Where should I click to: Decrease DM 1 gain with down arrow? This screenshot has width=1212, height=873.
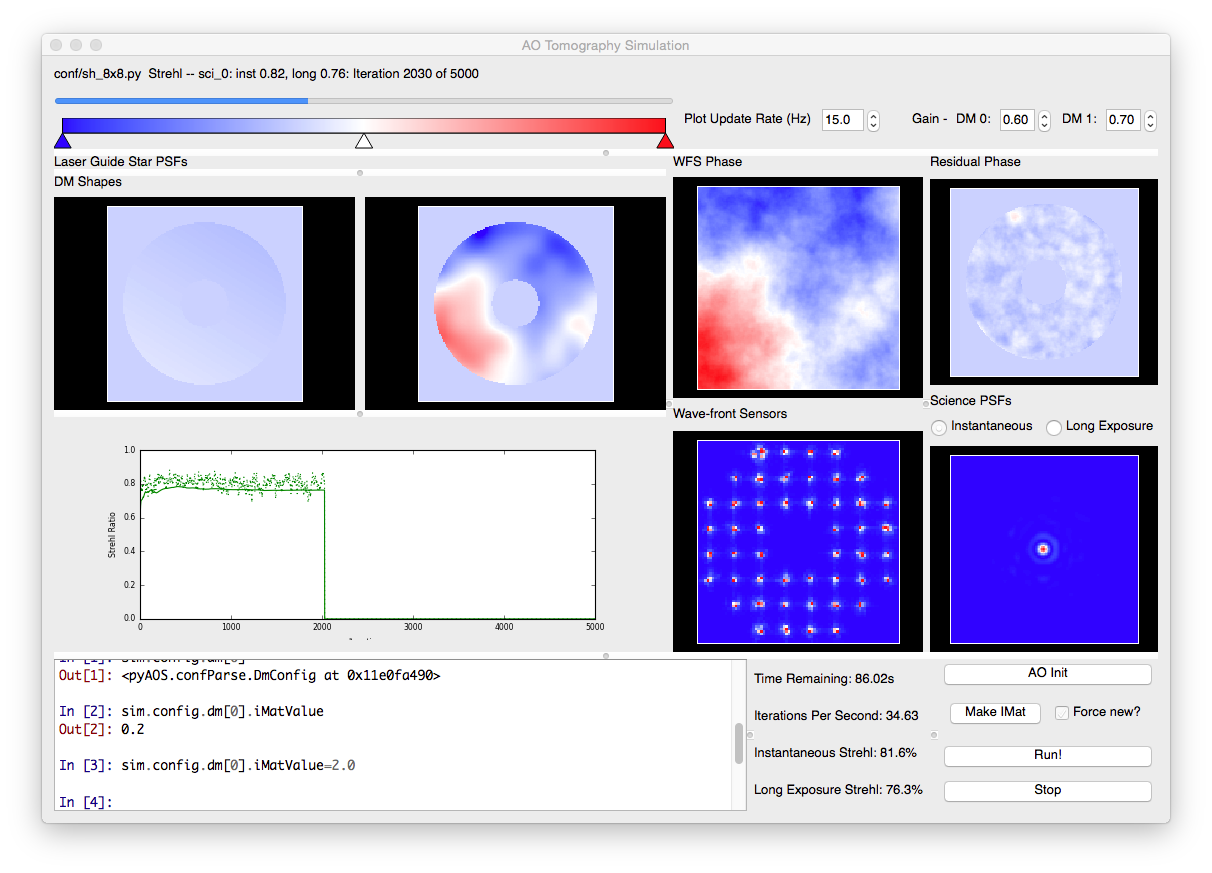click(1150, 126)
